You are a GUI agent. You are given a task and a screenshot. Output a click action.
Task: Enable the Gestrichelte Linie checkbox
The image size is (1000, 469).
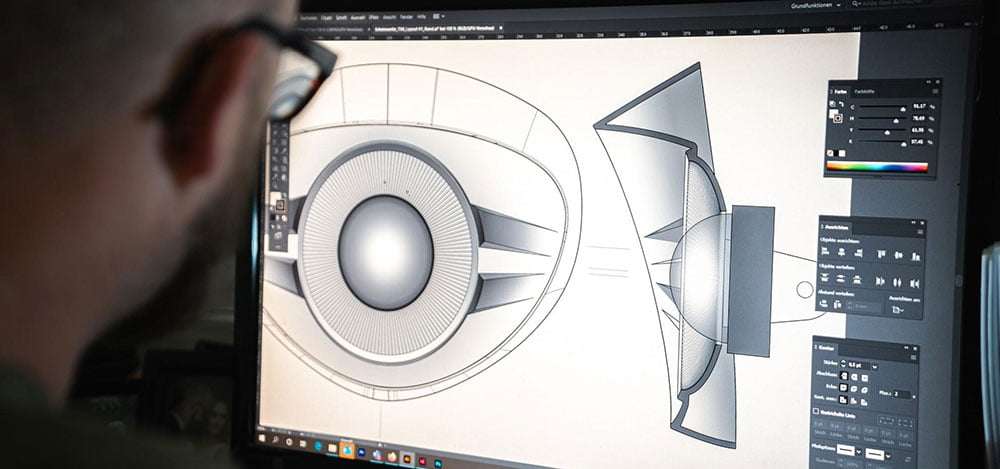pyautogui.click(x=816, y=411)
